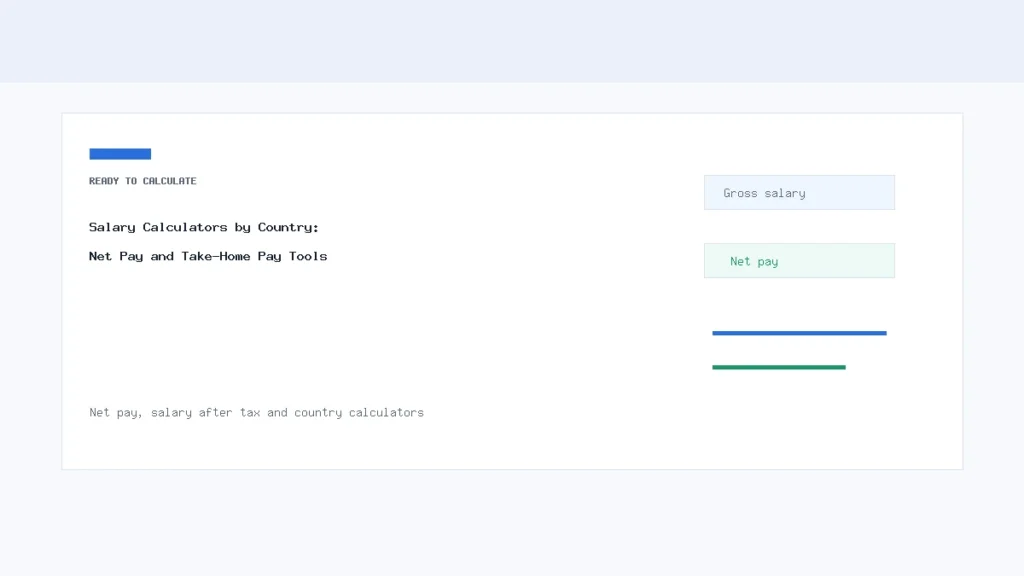Open the Salary Calculators by Country heading
Viewport: 1024px width, 576px height.
[x=204, y=227]
